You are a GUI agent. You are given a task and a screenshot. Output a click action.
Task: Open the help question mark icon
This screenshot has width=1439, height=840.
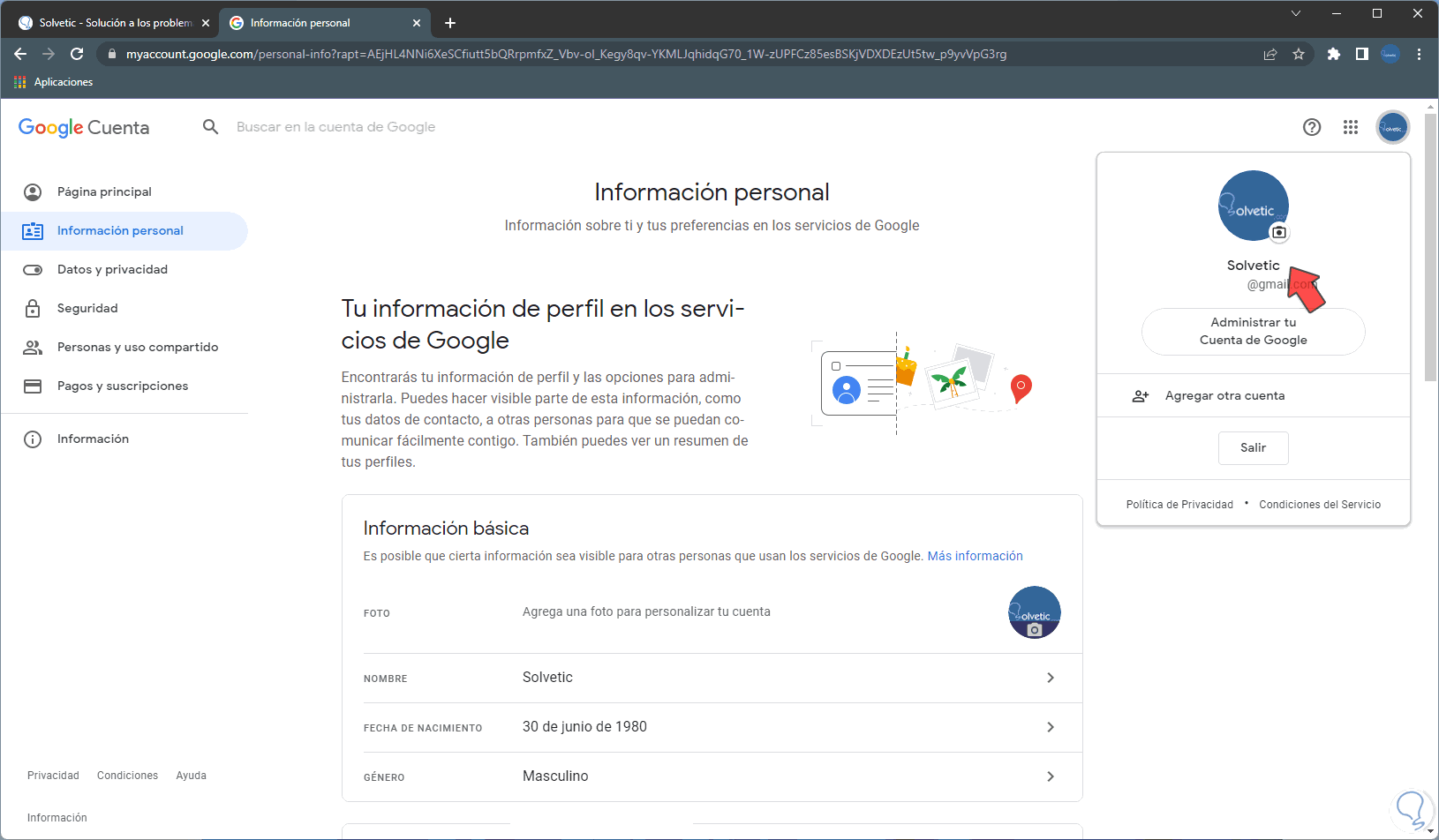point(1312,127)
